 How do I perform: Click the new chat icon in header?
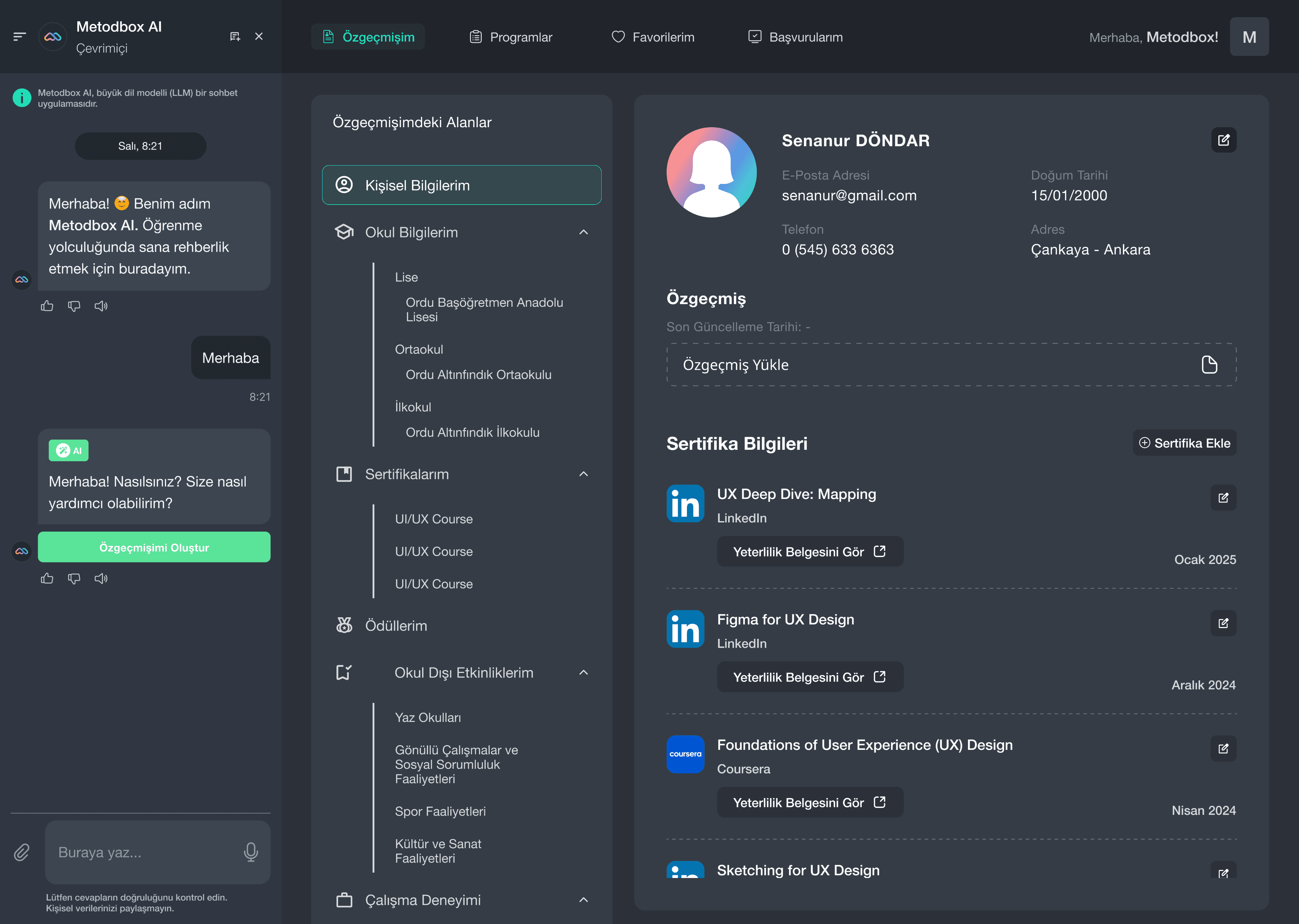[x=235, y=36]
